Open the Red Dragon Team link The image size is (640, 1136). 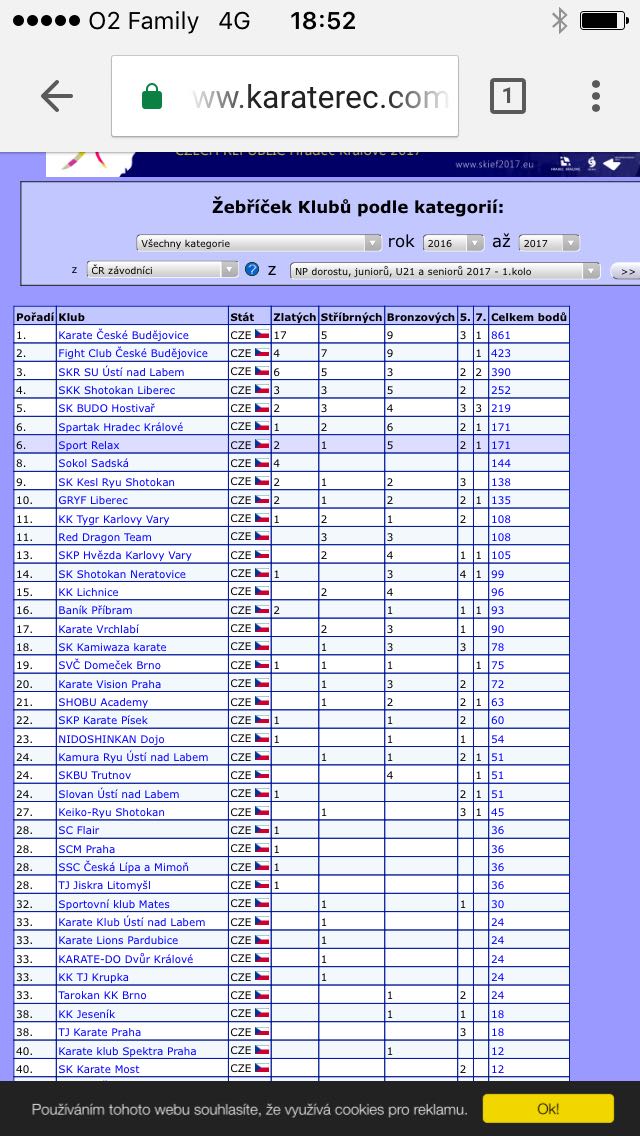pyautogui.click(x=104, y=537)
